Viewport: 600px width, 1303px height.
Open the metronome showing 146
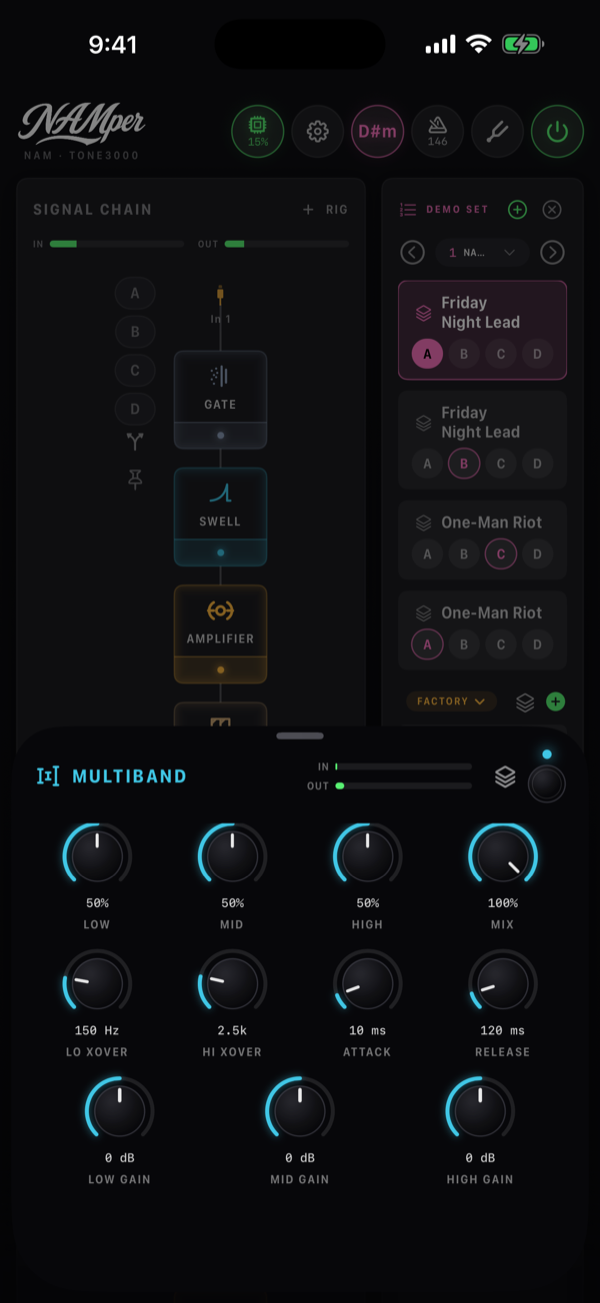[438, 131]
